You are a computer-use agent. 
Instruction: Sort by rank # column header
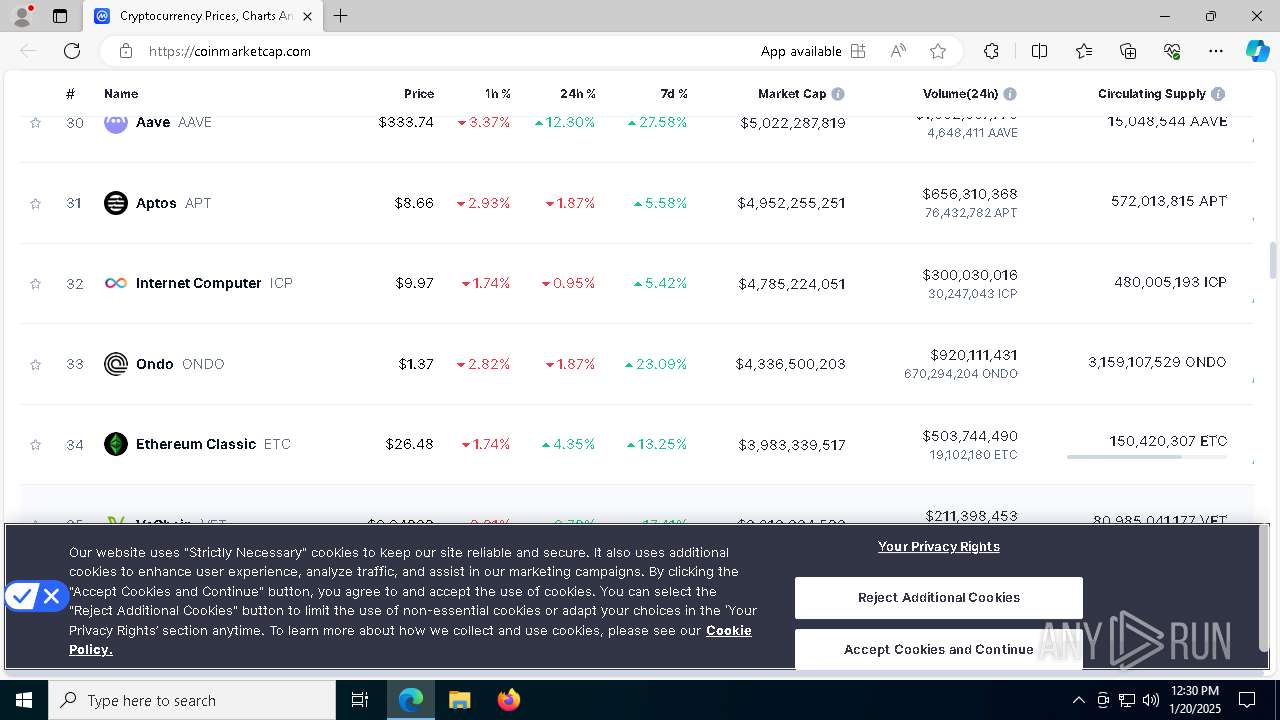[70, 94]
